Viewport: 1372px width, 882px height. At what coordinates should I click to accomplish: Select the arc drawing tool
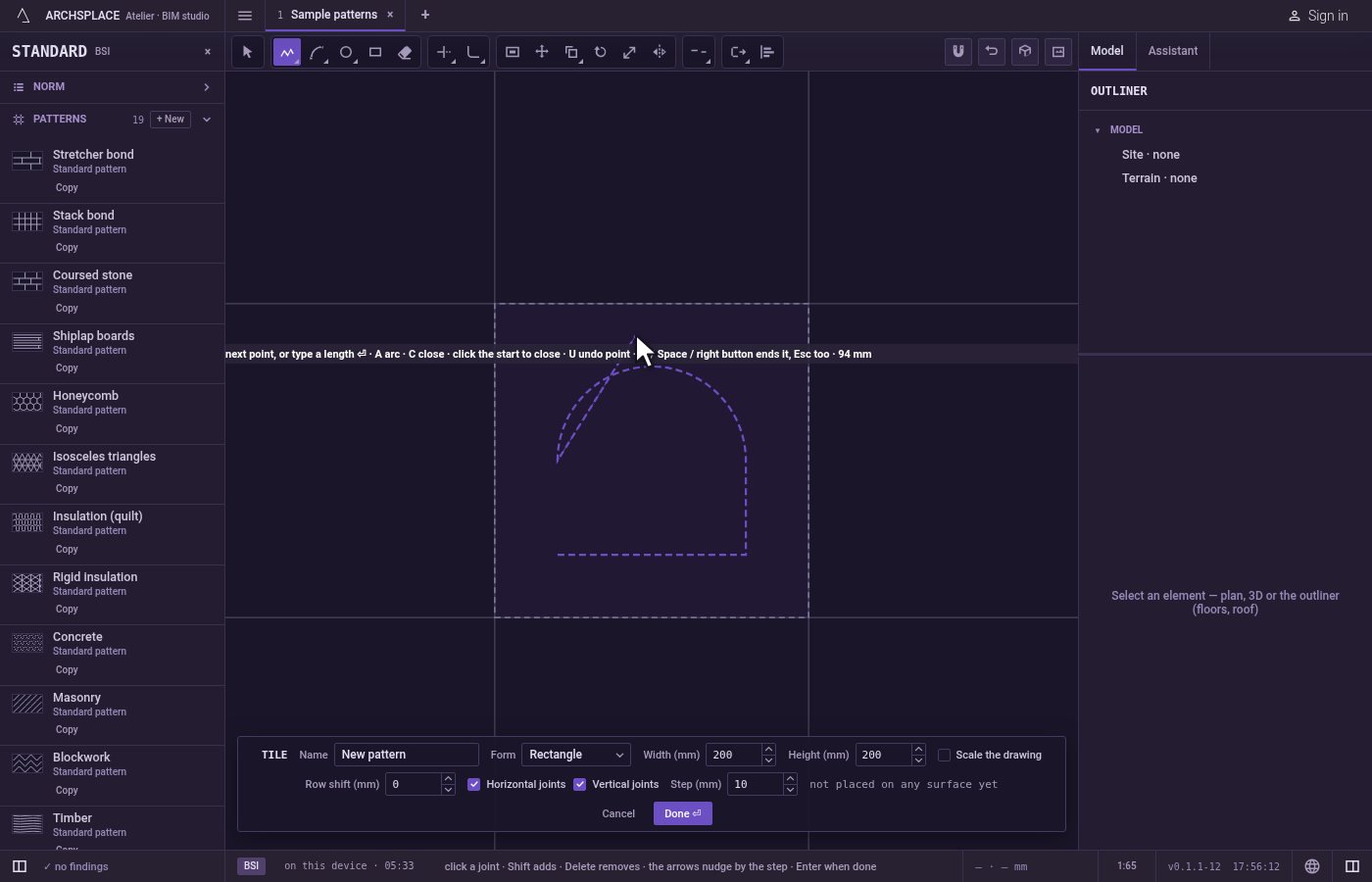pyautogui.click(x=317, y=52)
